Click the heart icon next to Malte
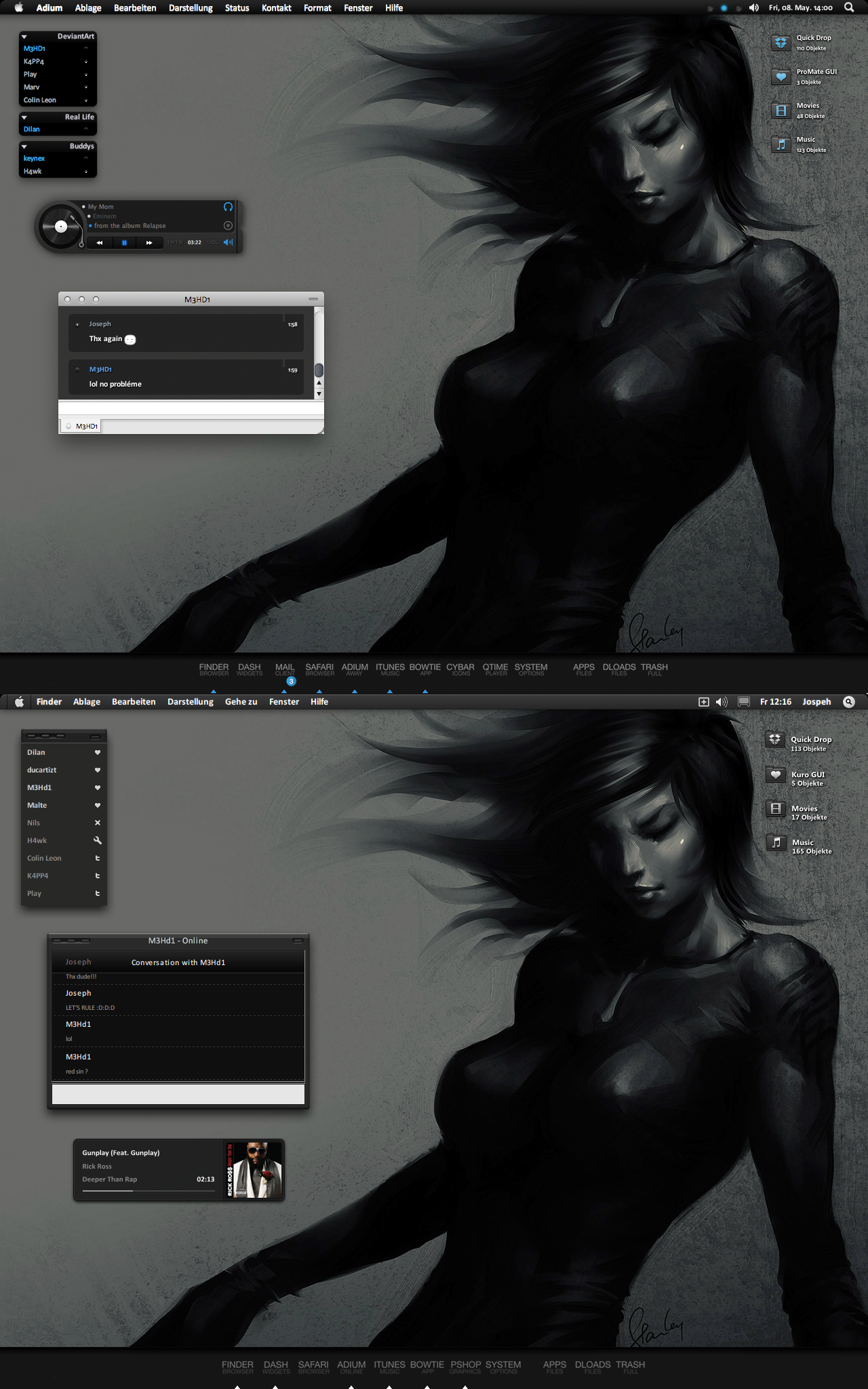868x1389 pixels. pyautogui.click(x=97, y=805)
